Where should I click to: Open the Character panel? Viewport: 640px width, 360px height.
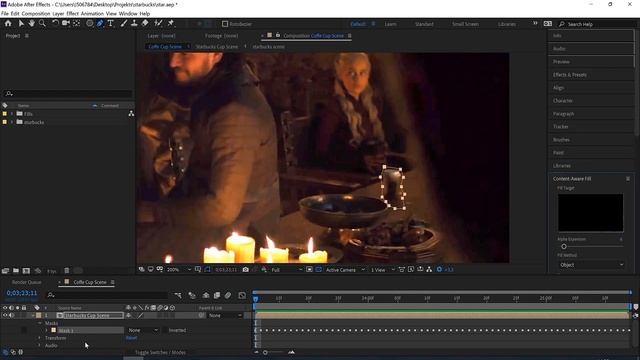coord(563,100)
